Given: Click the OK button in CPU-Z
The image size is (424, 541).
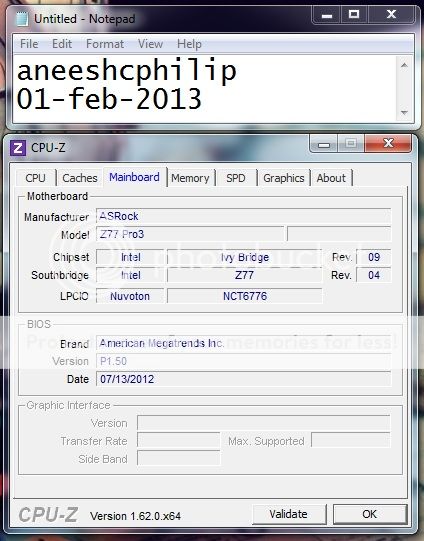Looking at the screenshot, I should pyautogui.click(x=370, y=514).
